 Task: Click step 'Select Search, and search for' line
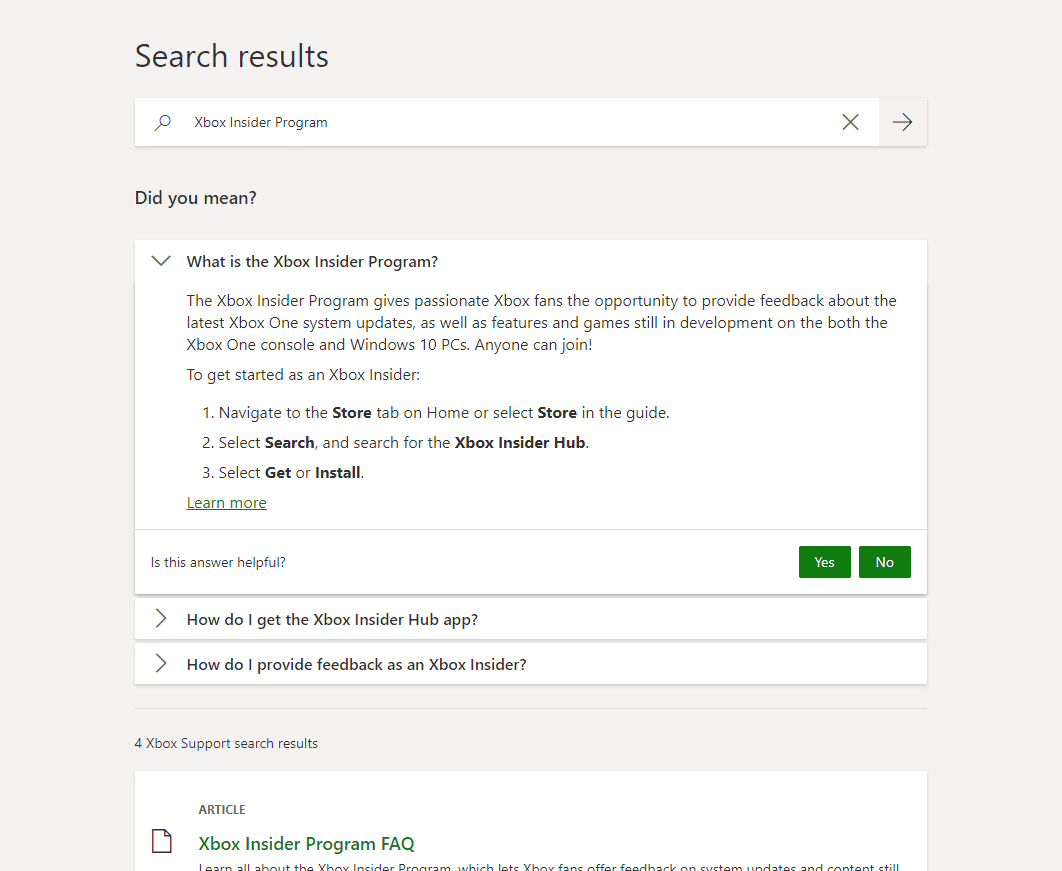[x=396, y=442]
